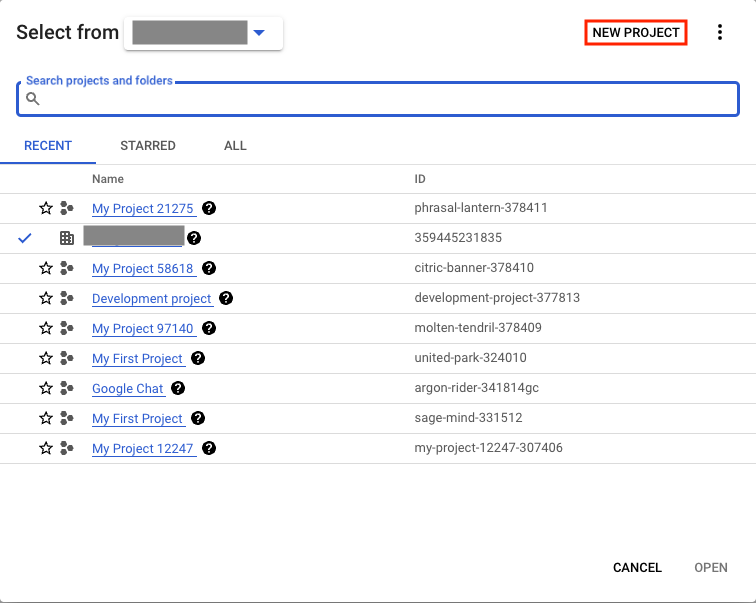Screen dimensions: 756x603
Task: Star the My Project 97140 project
Action: click(45, 329)
